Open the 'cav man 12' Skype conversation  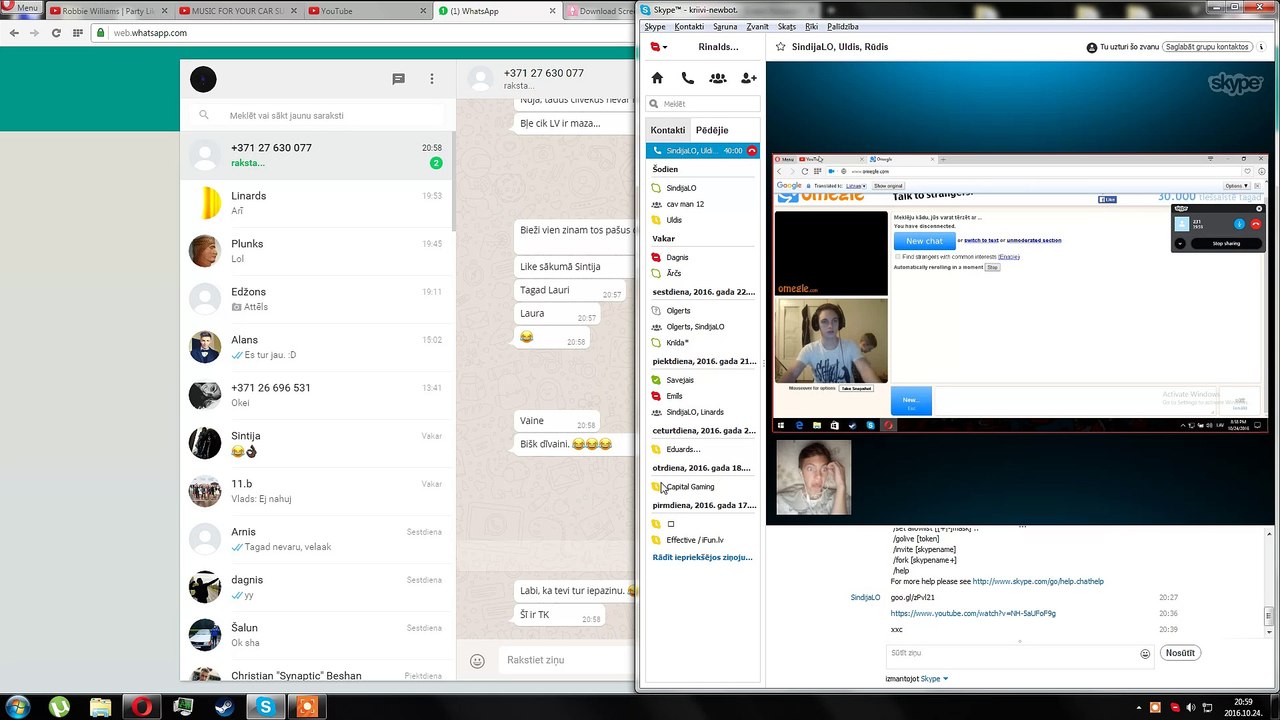coord(703,204)
